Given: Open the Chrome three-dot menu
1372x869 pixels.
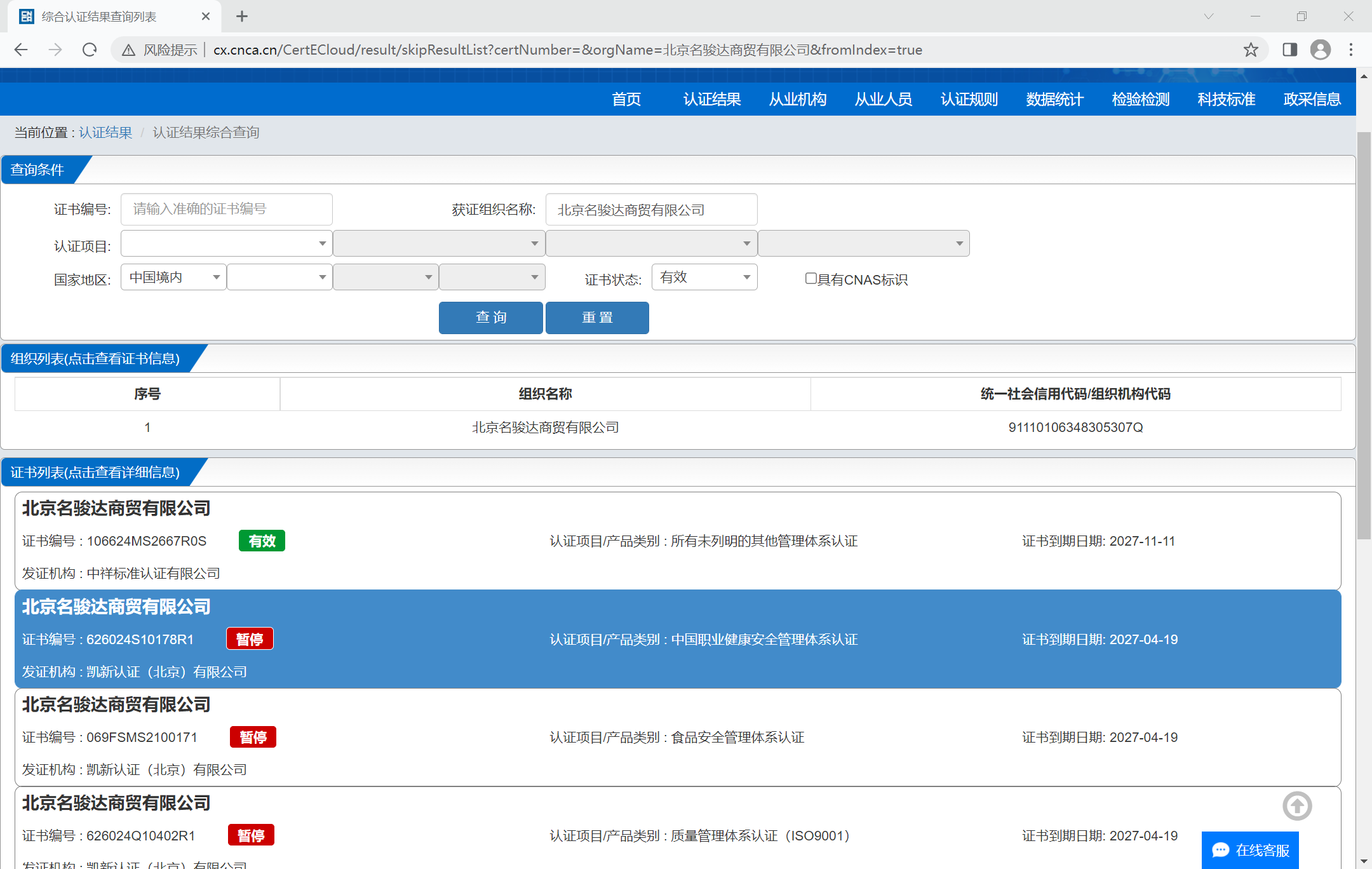Looking at the screenshot, I should click(x=1351, y=50).
